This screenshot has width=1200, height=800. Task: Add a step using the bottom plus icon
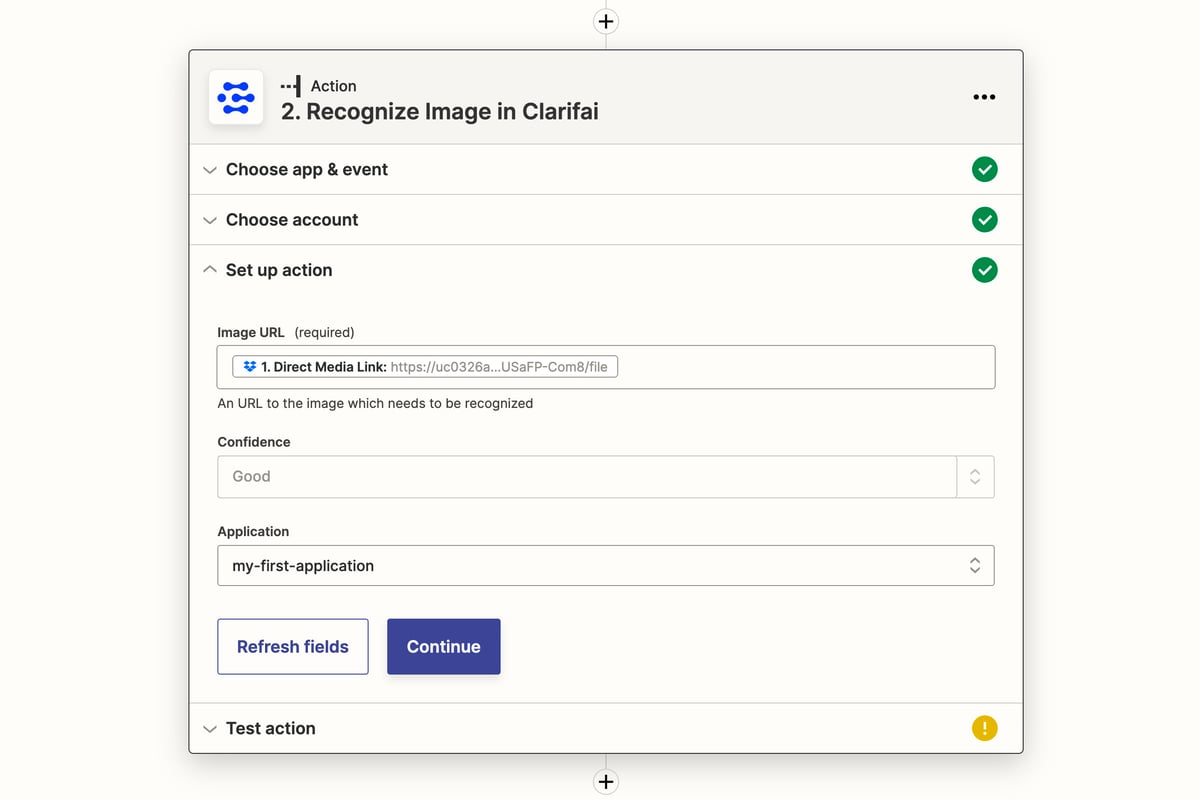pos(606,782)
